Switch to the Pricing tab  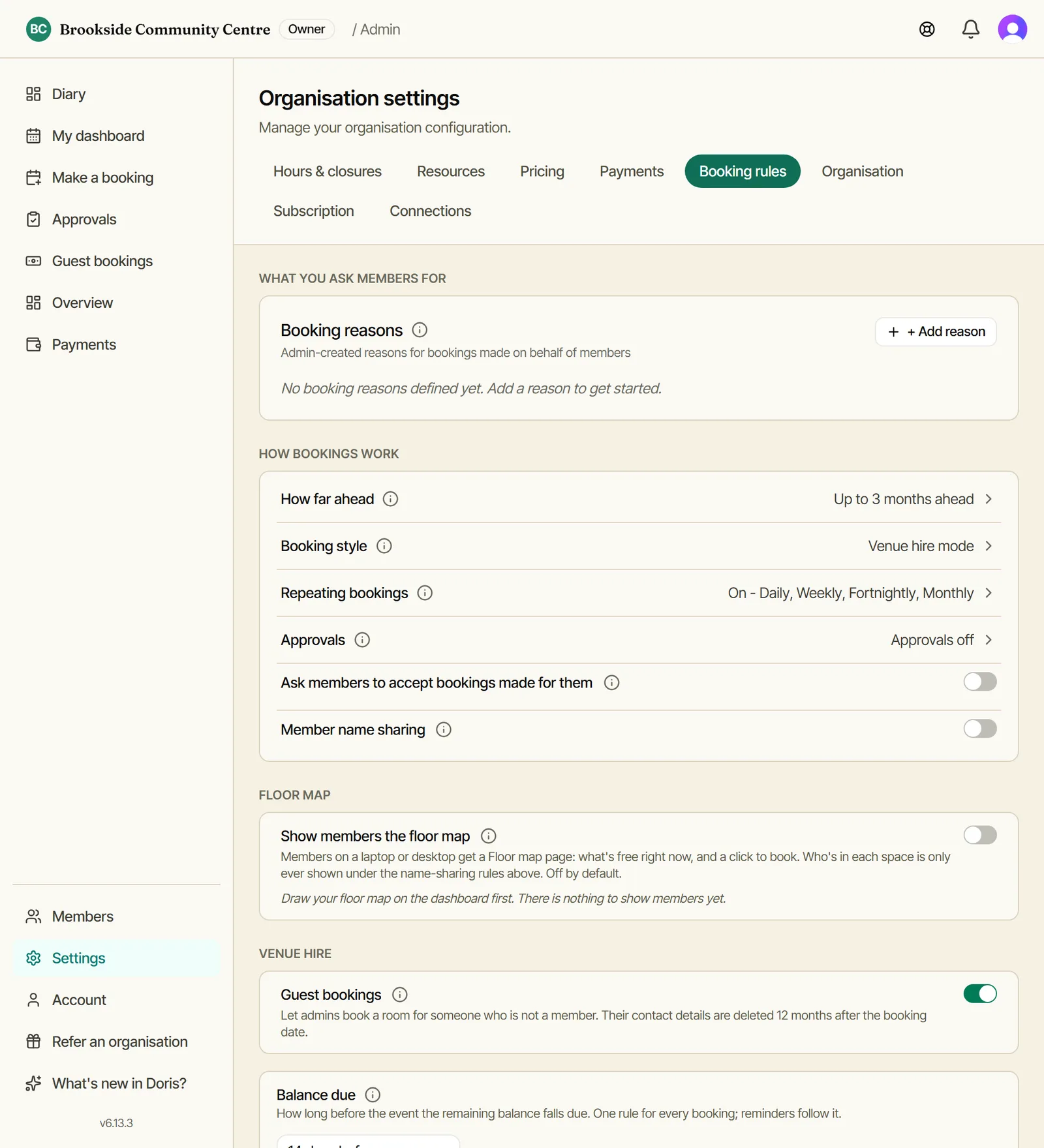click(x=542, y=172)
